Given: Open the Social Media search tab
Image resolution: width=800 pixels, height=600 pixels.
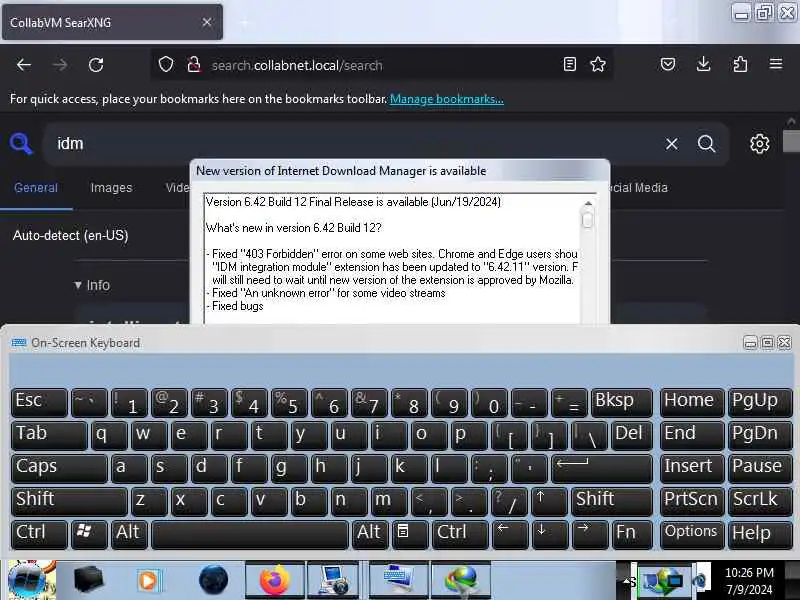Looking at the screenshot, I should coord(639,188).
